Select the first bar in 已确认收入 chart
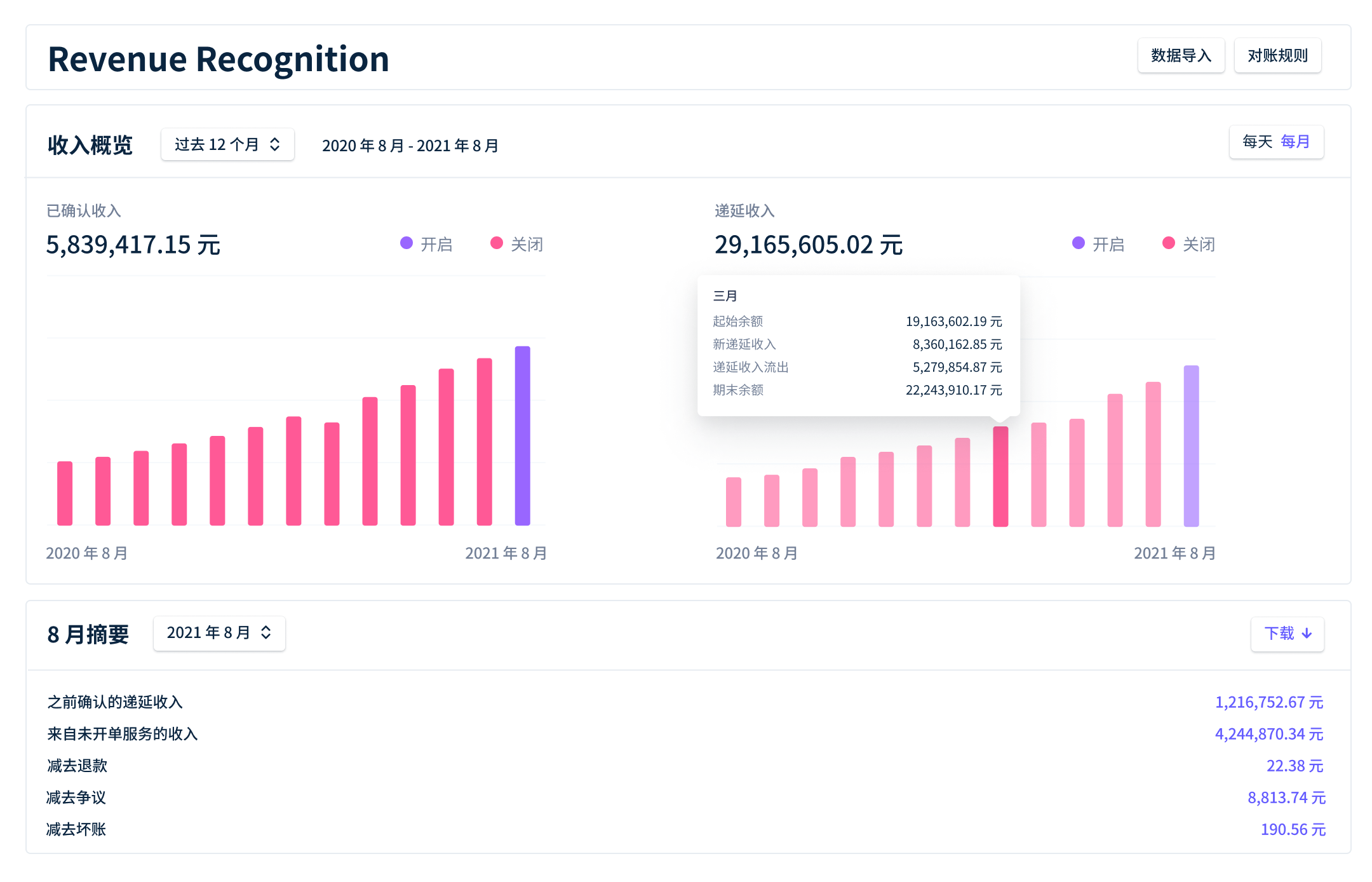Screen dimensions: 1372x882 pos(65,494)
